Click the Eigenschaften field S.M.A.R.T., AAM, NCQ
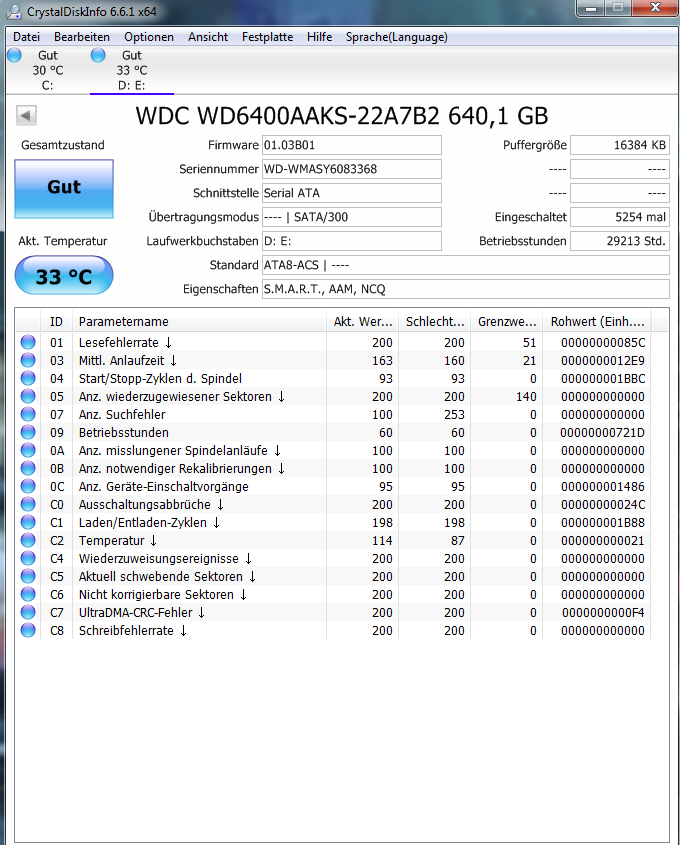Image resolution: width=680 pixels, height=845 pixels. click(466, 289)
